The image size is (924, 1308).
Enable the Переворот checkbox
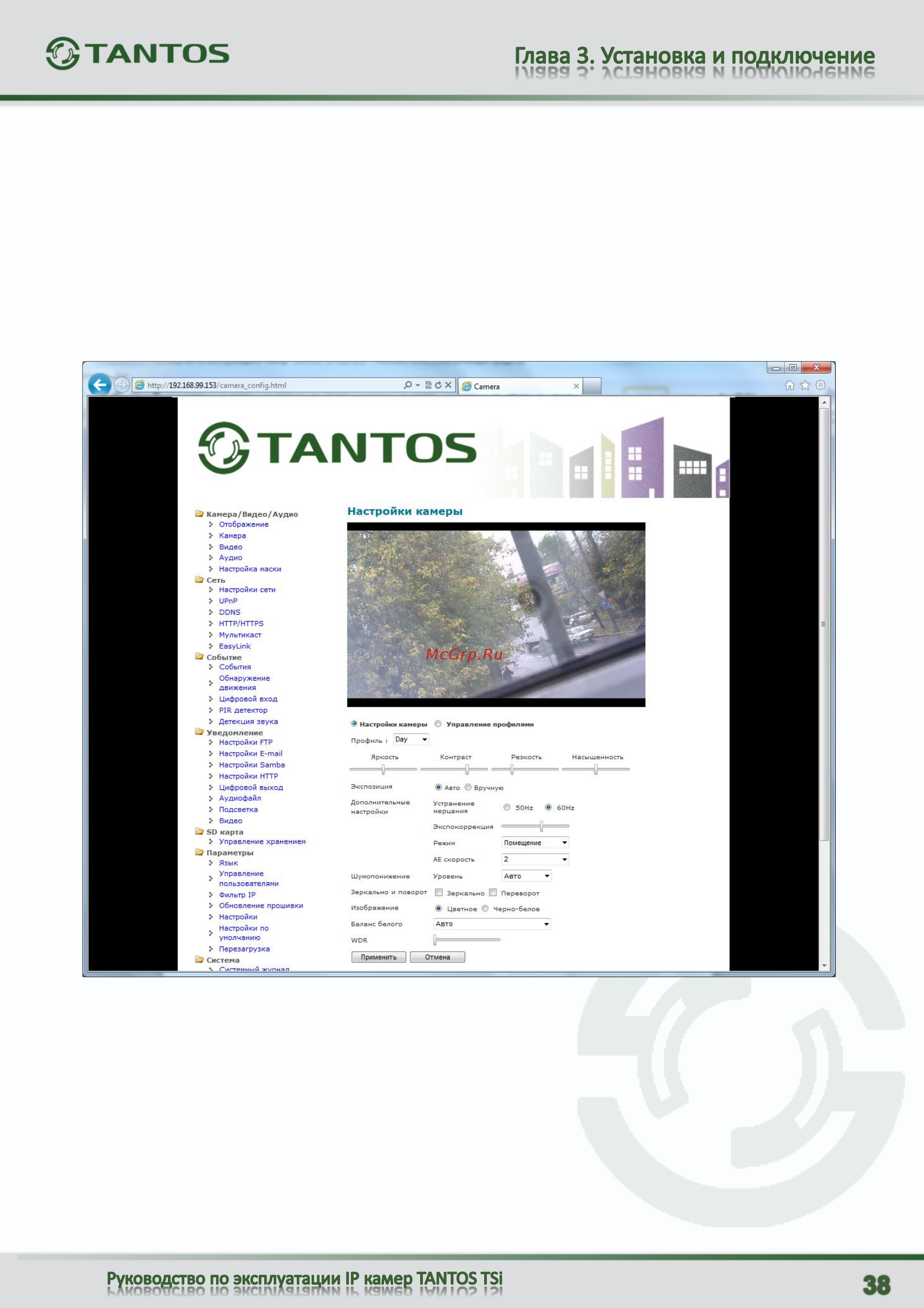(493, 893)
